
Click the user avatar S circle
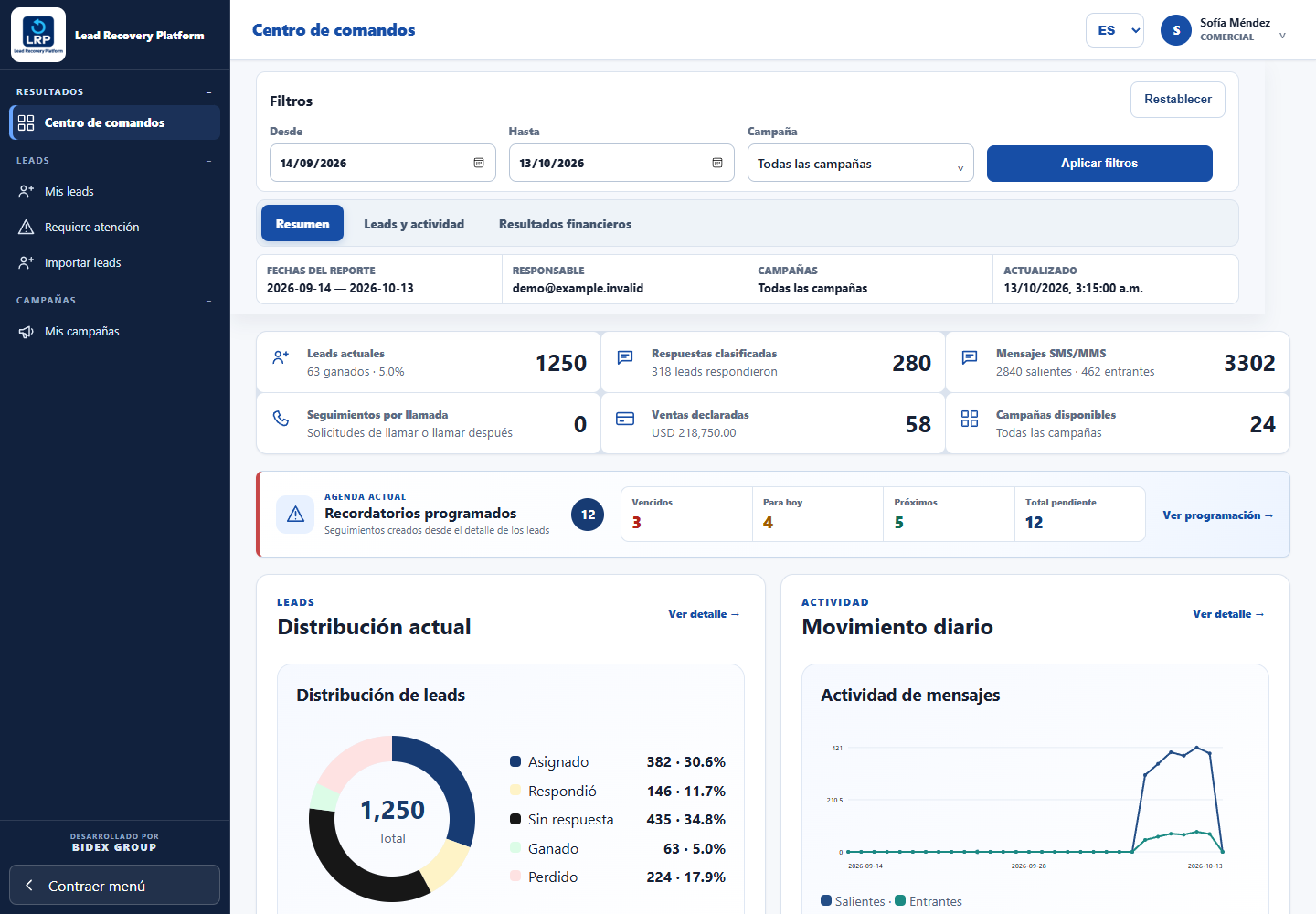click(1176, 30)
